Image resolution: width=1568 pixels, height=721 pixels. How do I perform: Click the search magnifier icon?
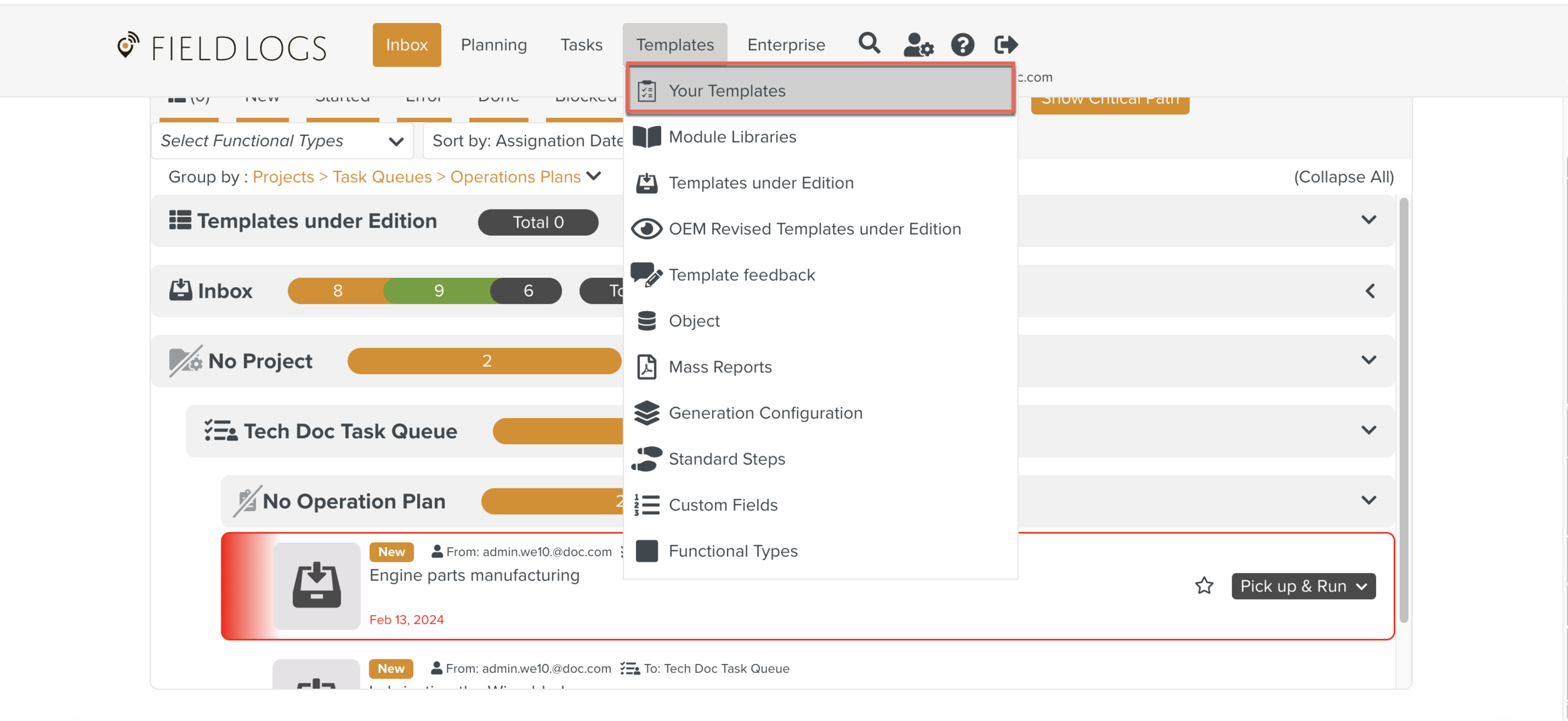[869, 44]
